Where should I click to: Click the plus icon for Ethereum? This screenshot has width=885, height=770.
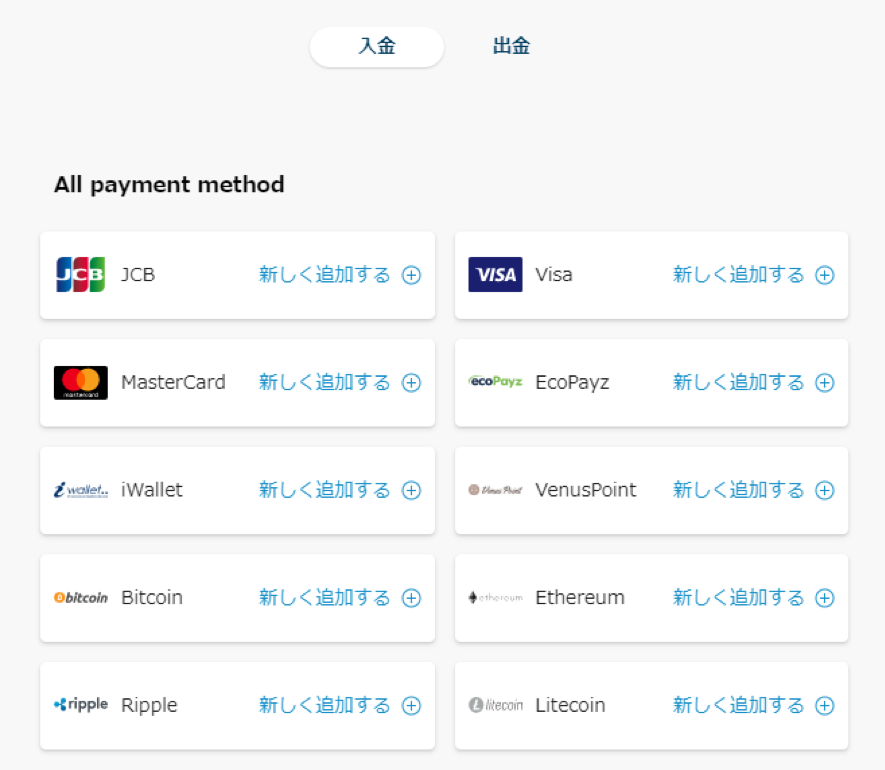pyautogui.click(x=825, y=598)
